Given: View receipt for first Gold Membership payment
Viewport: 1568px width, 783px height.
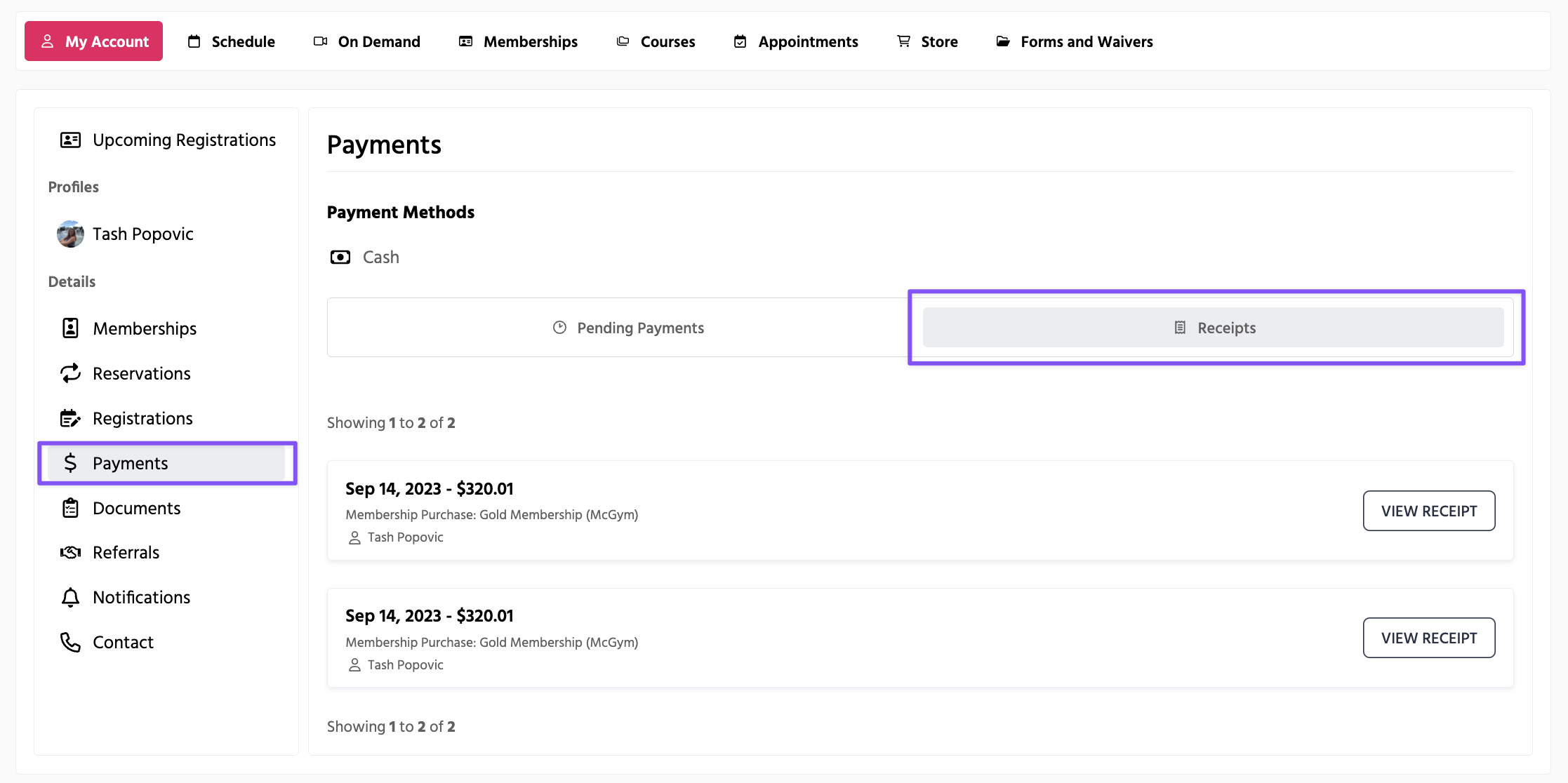Looking at the screenshot, I should [x=1428, y=511].
